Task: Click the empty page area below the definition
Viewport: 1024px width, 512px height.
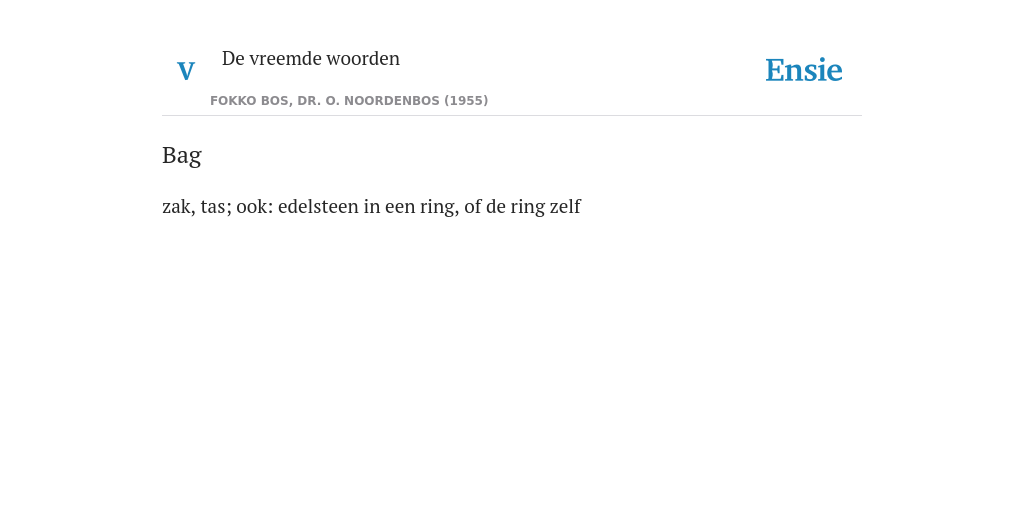Action: click(512, 366)
